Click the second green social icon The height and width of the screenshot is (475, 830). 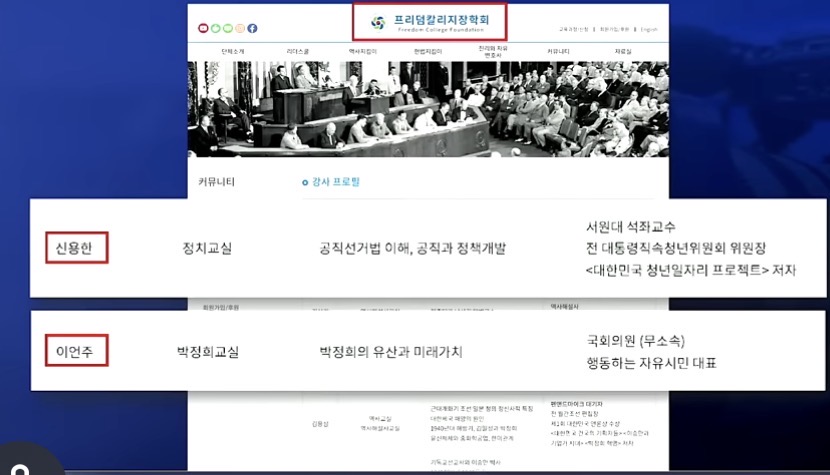(x=228, y=29)
